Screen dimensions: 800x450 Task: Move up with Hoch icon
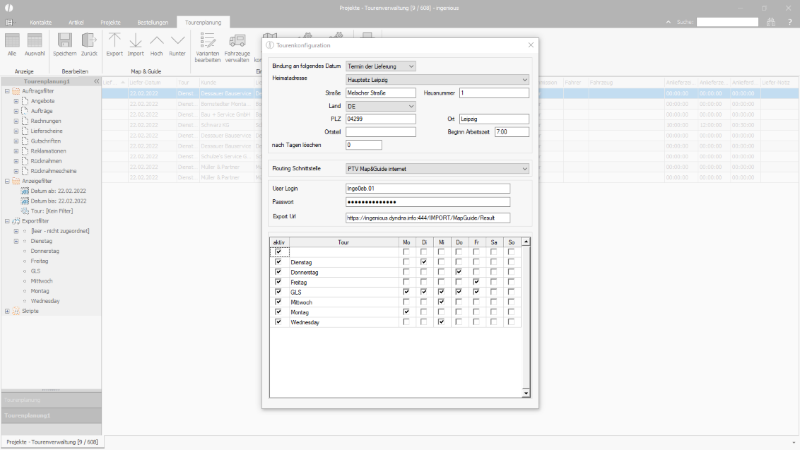click(x=157, y=41)
